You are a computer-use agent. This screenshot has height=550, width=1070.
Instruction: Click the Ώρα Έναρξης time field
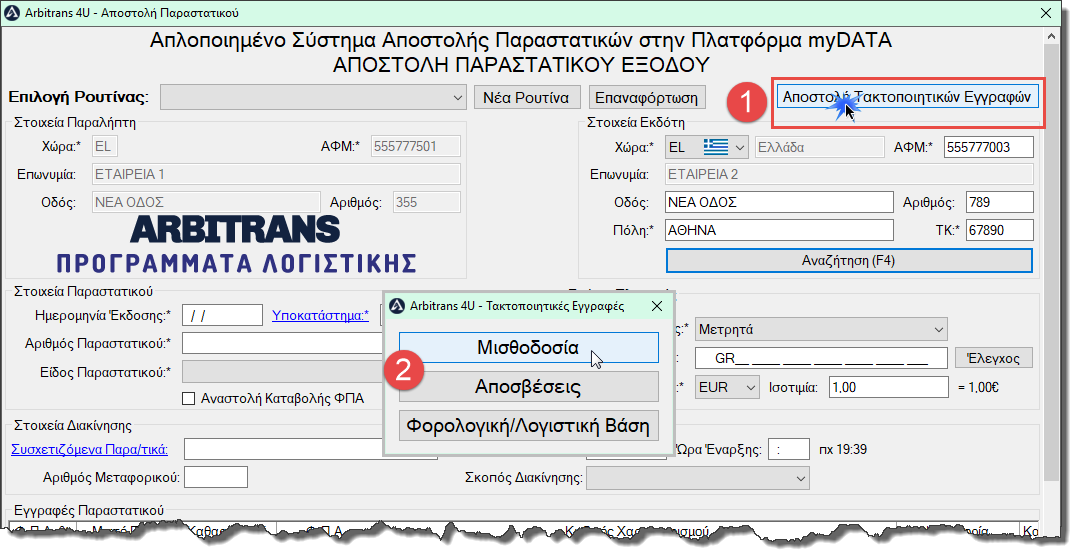[789, 449]
